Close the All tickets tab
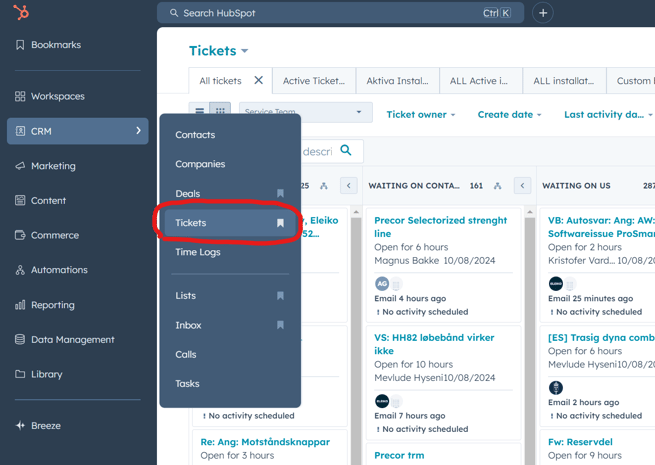This screenshot has height=465, width=655. pos(259,80)
